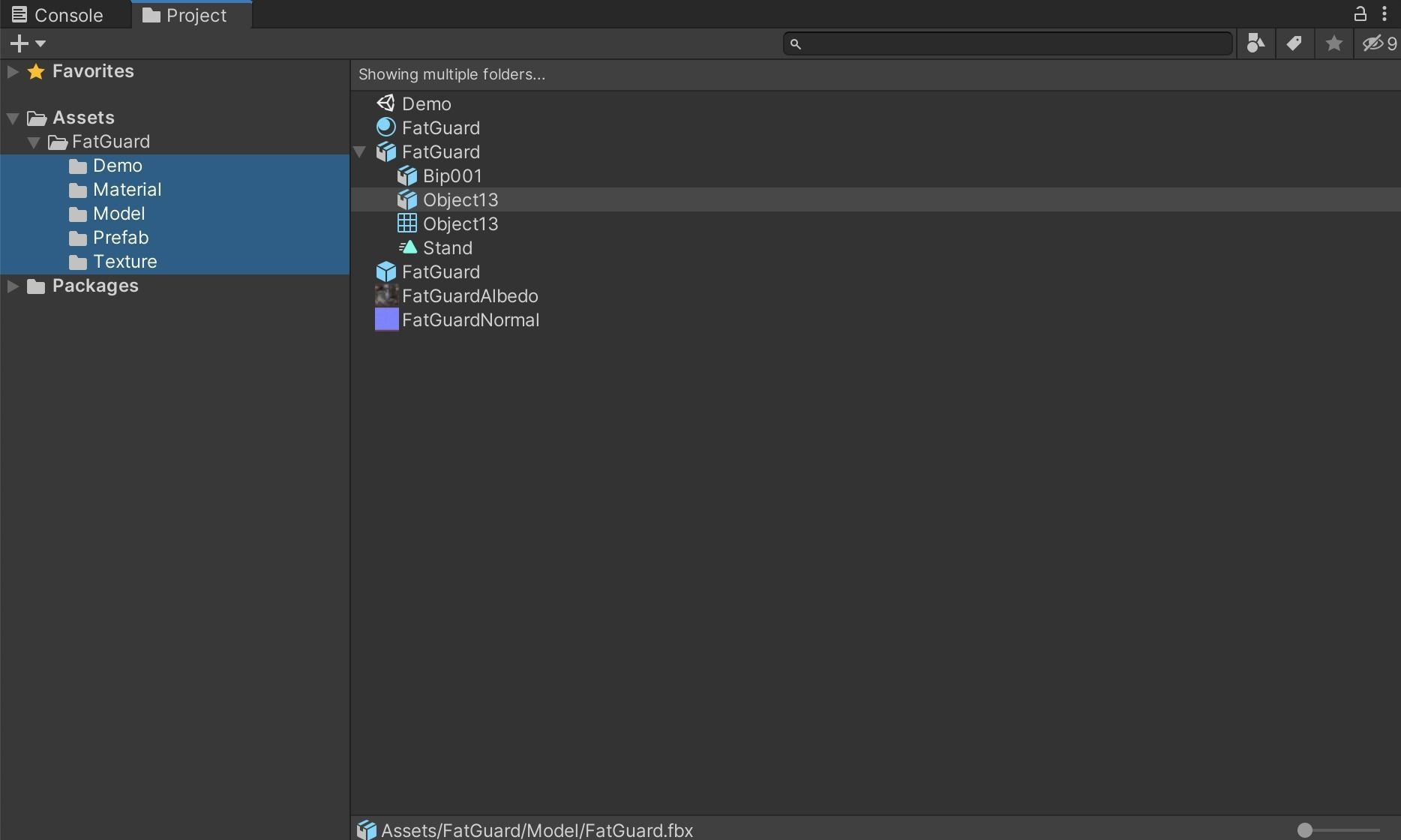Select the Texture folder
The image size is (1401, 840).
(175, 262)
